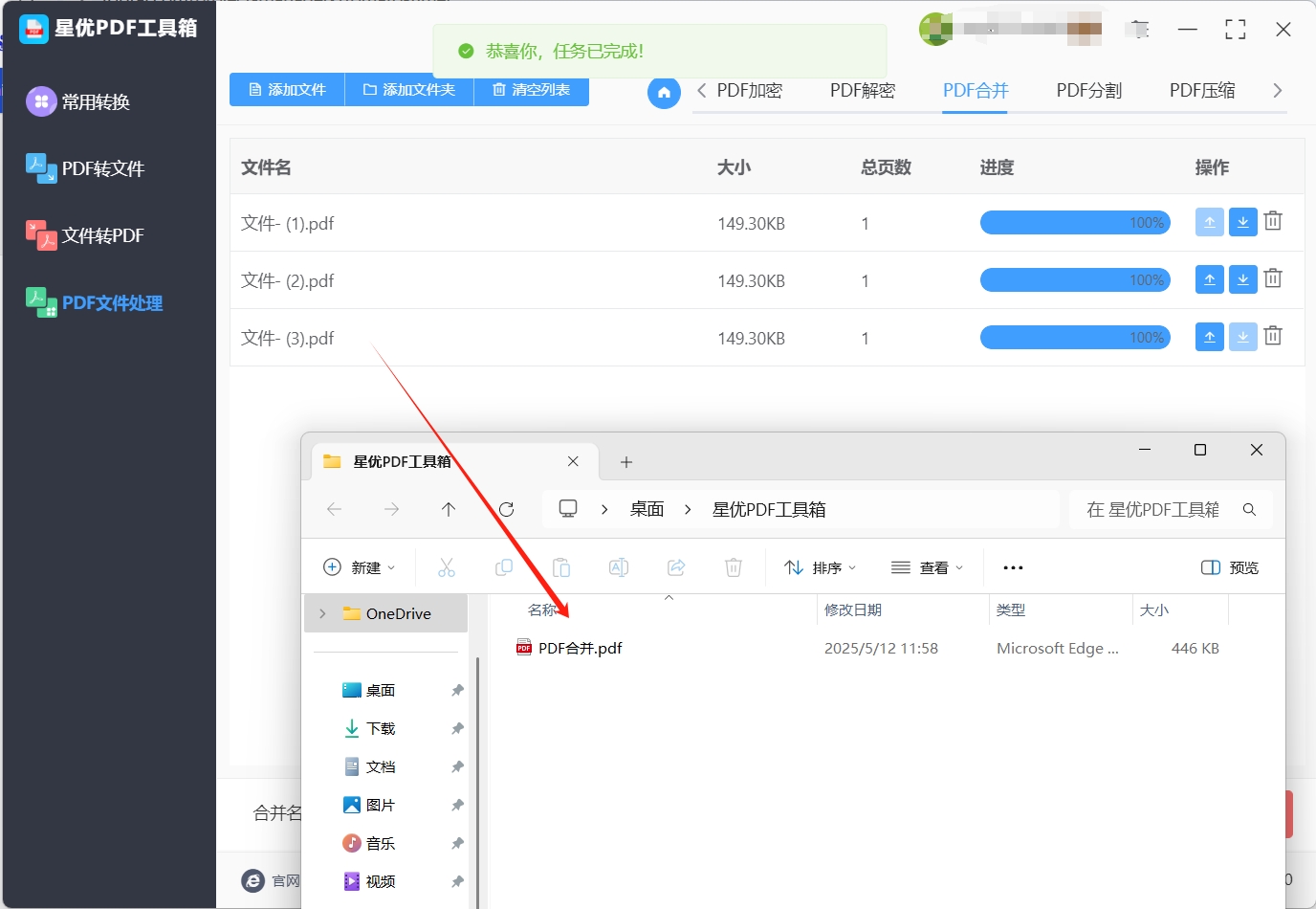Go back in File Explorer
Screen dimensions: 1316x909
point(334,509)
